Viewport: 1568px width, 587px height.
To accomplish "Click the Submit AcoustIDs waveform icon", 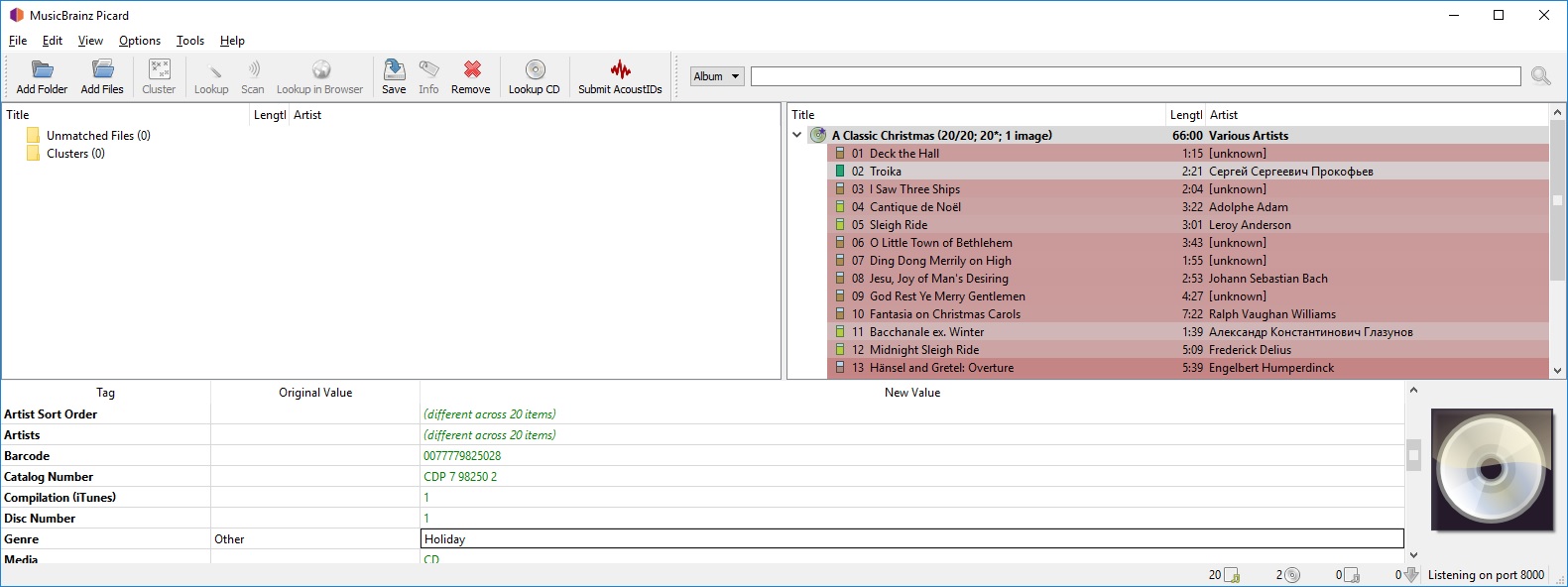I will pyautogui.click(x=620, y=68).
